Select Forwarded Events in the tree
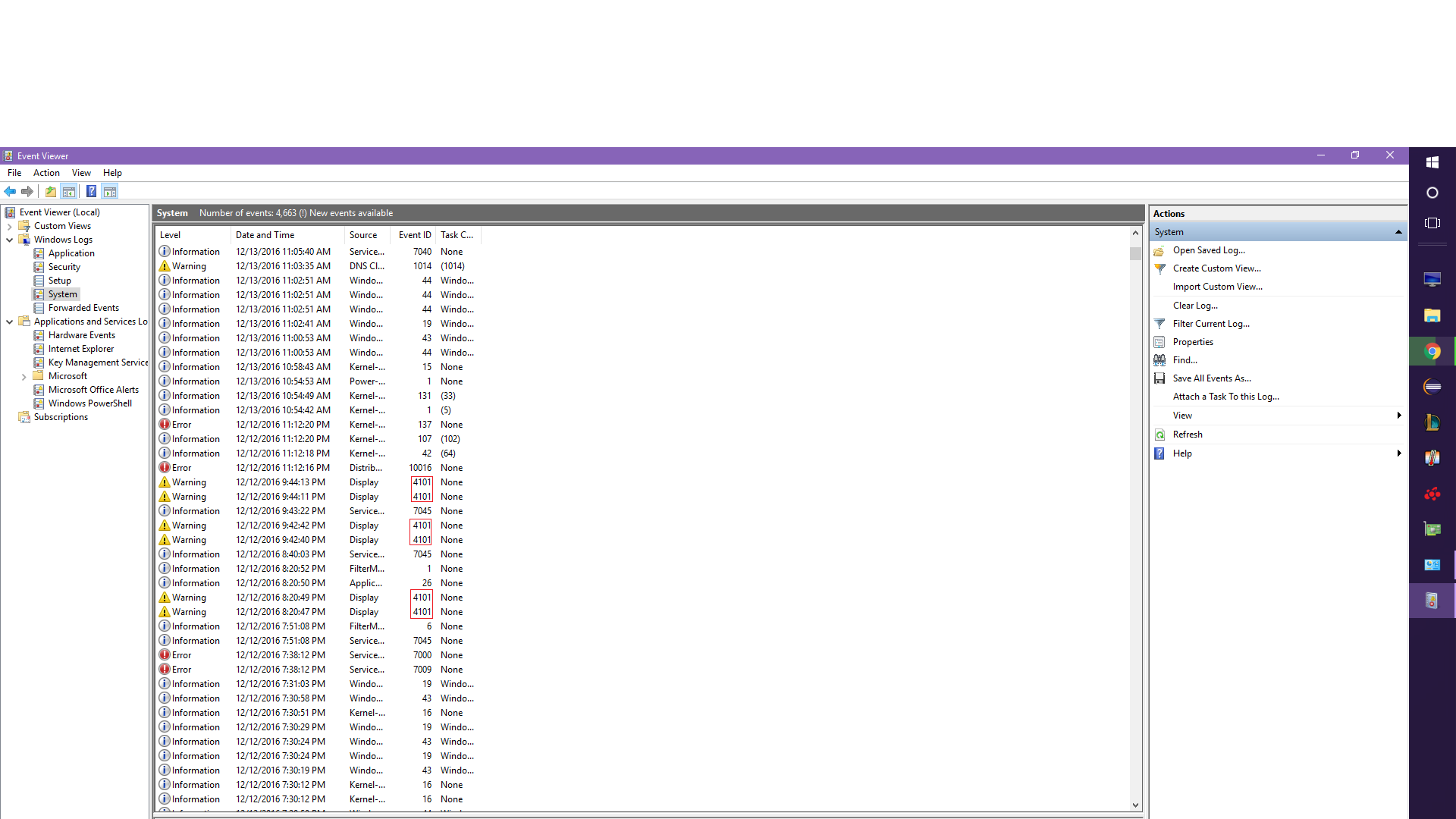Image resolution: width=1456 pixels, height=819 pixels. tap(83, 308)
